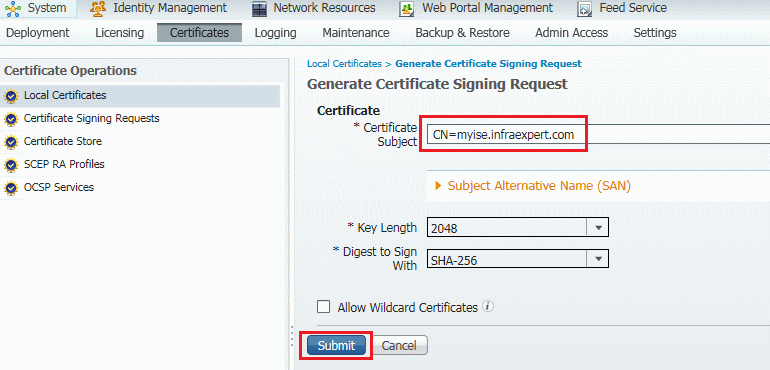Click the wildcard certificates info icon
This screenshot has height=370, width=770.
pos(488,307)
